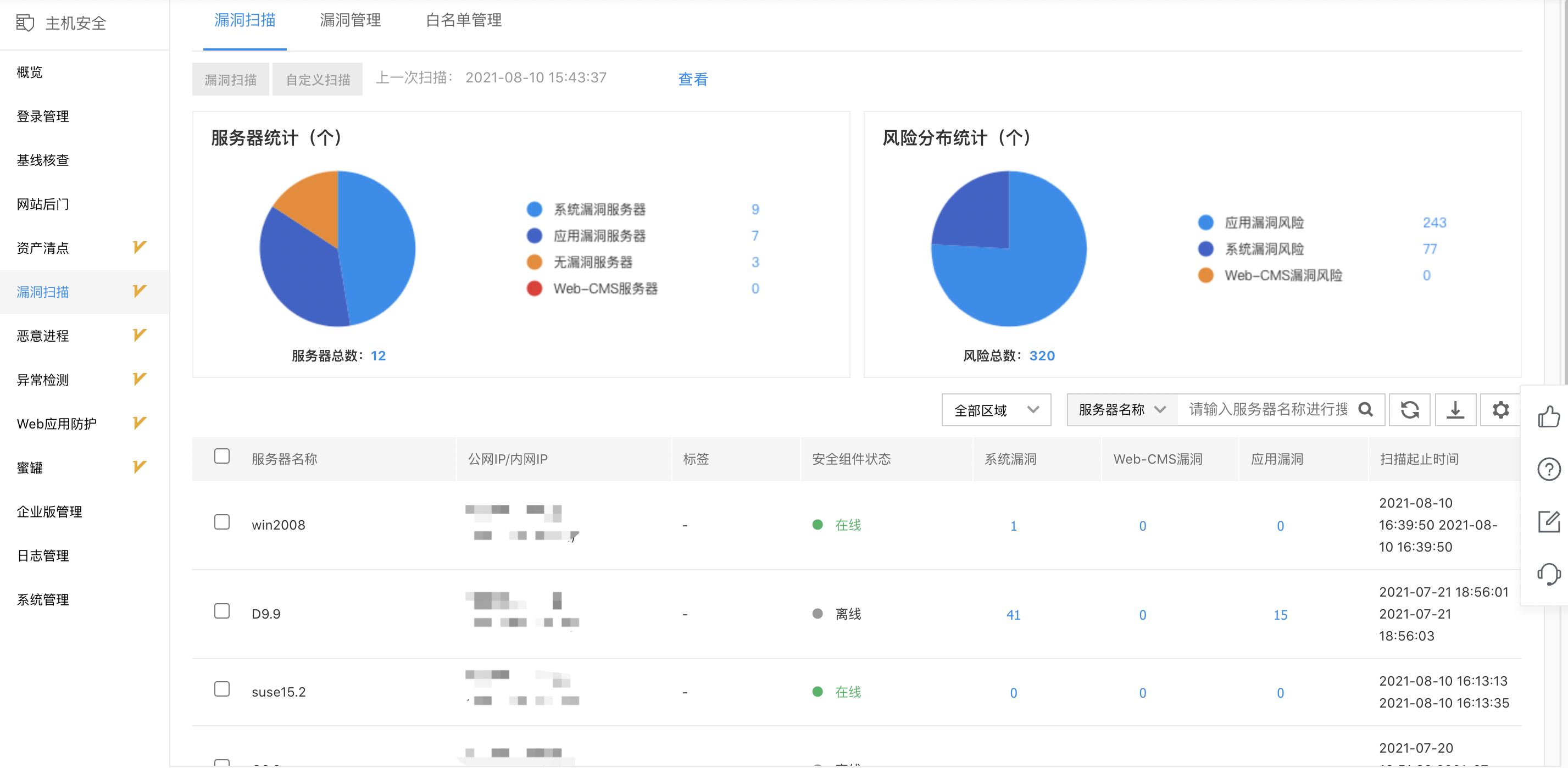Click the Web-CMS服务器 red legend dot
The image size is (1568, 768).
(x=534, y=288)
